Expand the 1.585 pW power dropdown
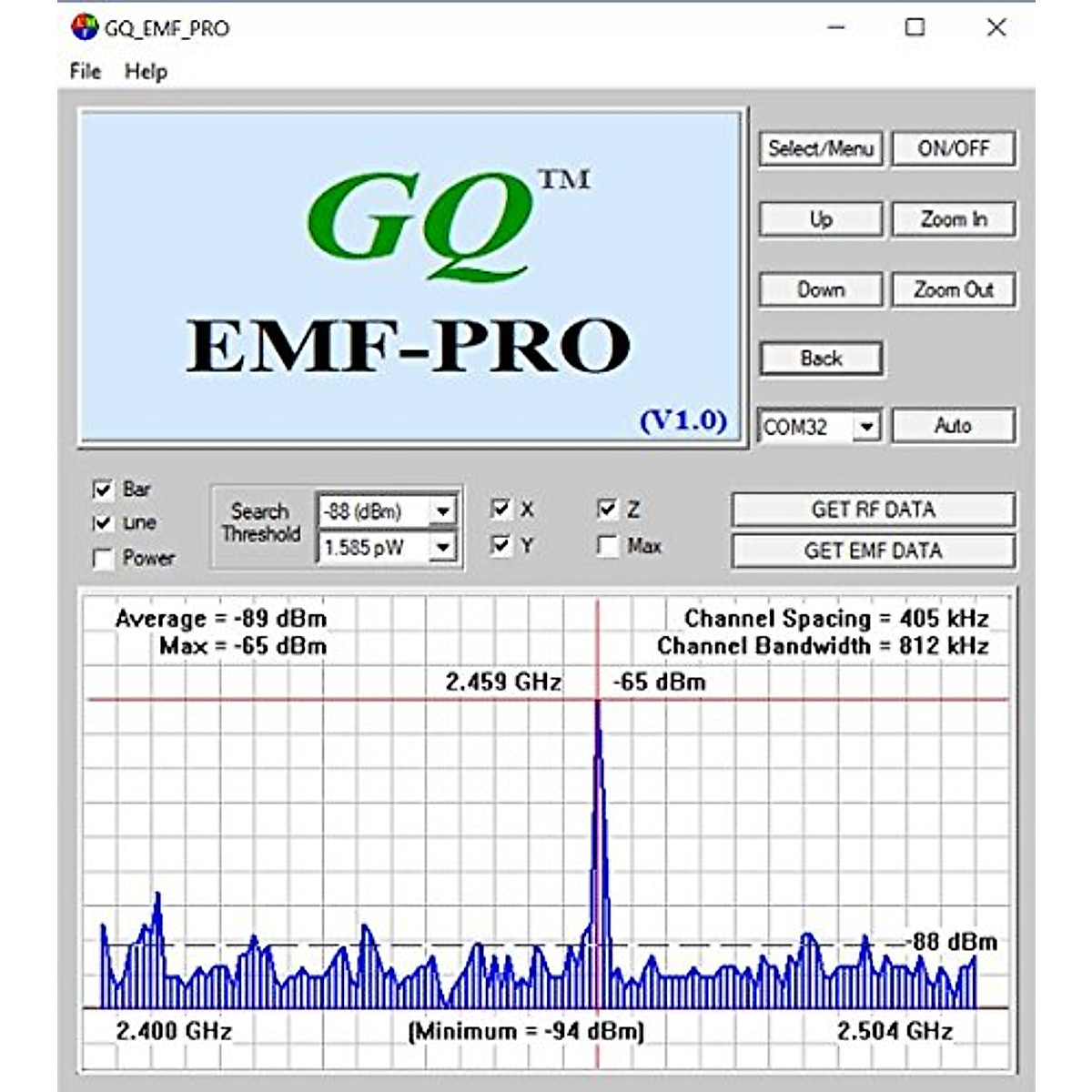 click(x=442, y=547)
